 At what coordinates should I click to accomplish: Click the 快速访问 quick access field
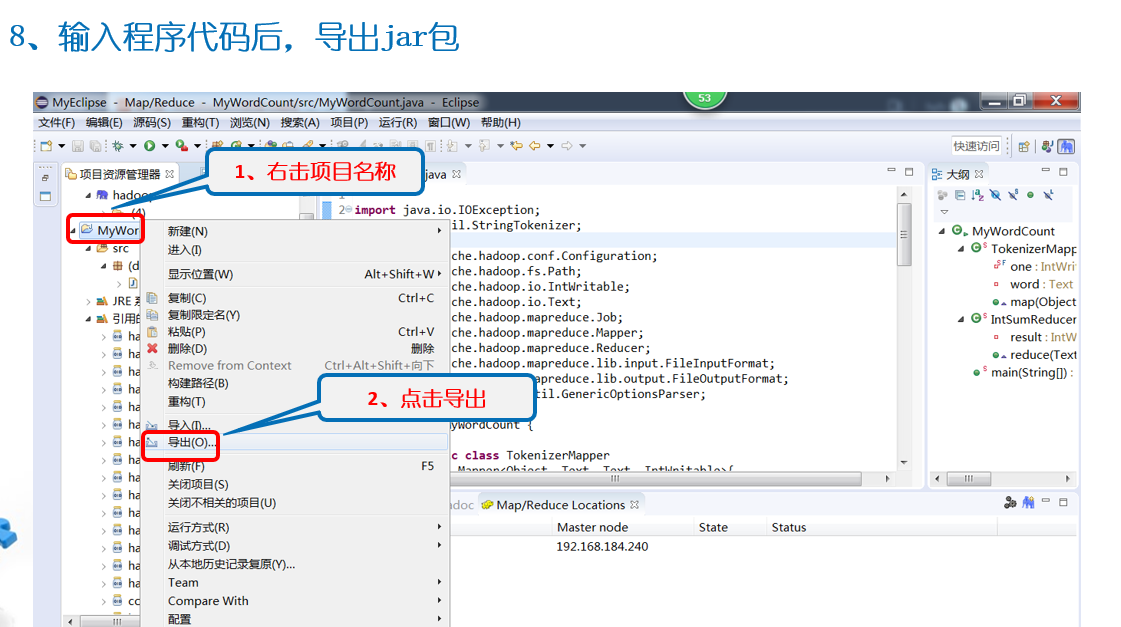[x=976, y=146]
